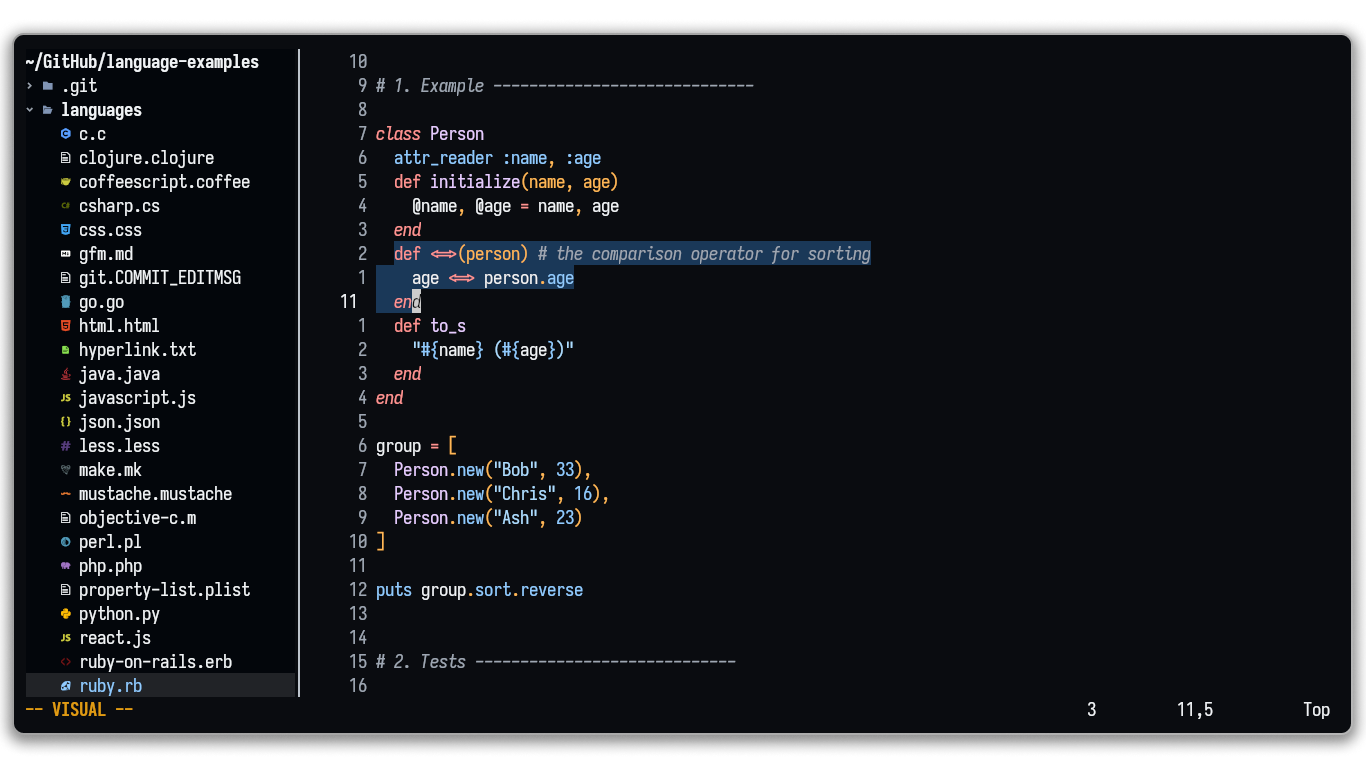Click the VISUAL mode indicator
Image resolution: width=1366 pixels, height=761 pixels.
(x=76, y=709)
